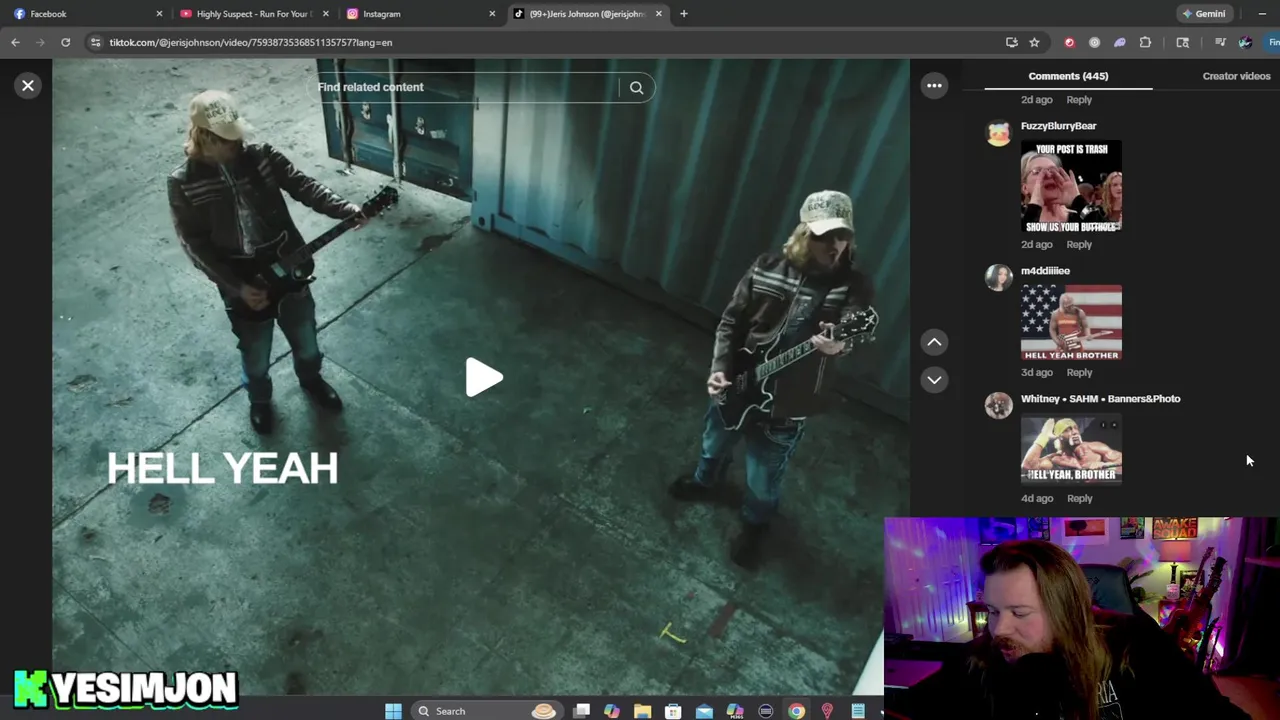Click FuzzyBlurryBear's avatar picture
Viewport: 1280px width, 720px height.
998,133
